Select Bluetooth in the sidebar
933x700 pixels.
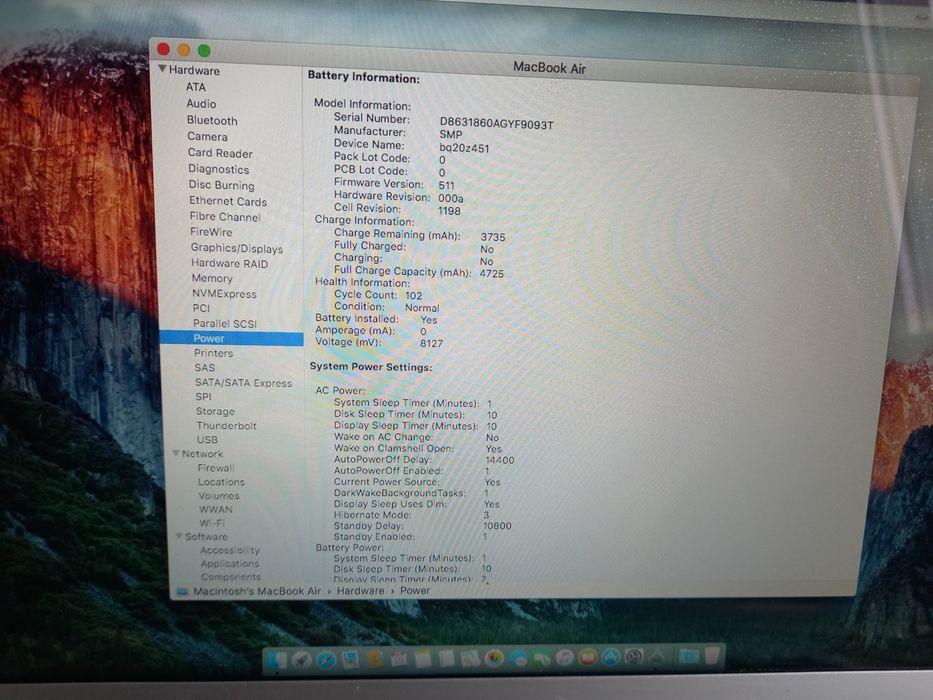212,120
